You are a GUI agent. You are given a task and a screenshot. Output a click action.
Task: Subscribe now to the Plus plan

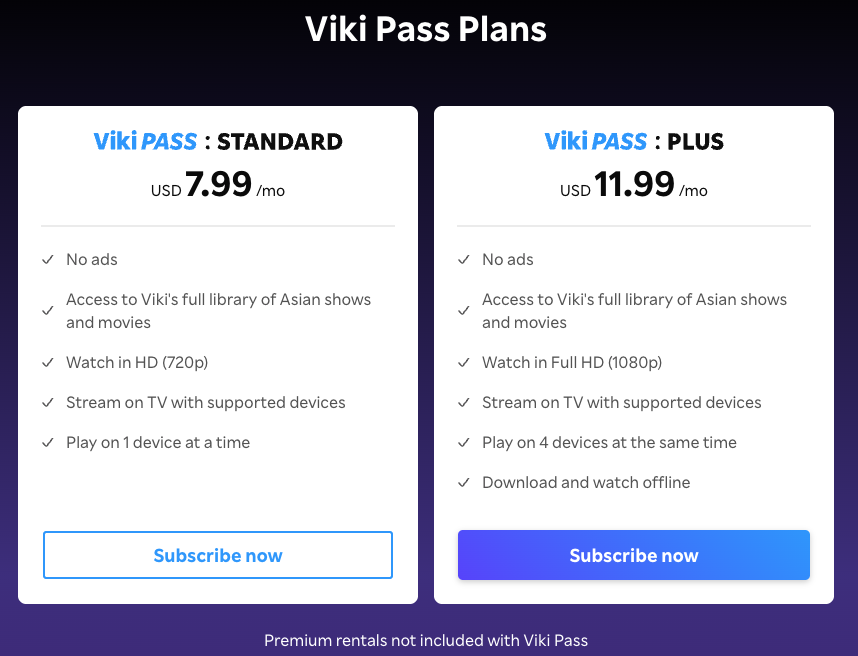634,555
